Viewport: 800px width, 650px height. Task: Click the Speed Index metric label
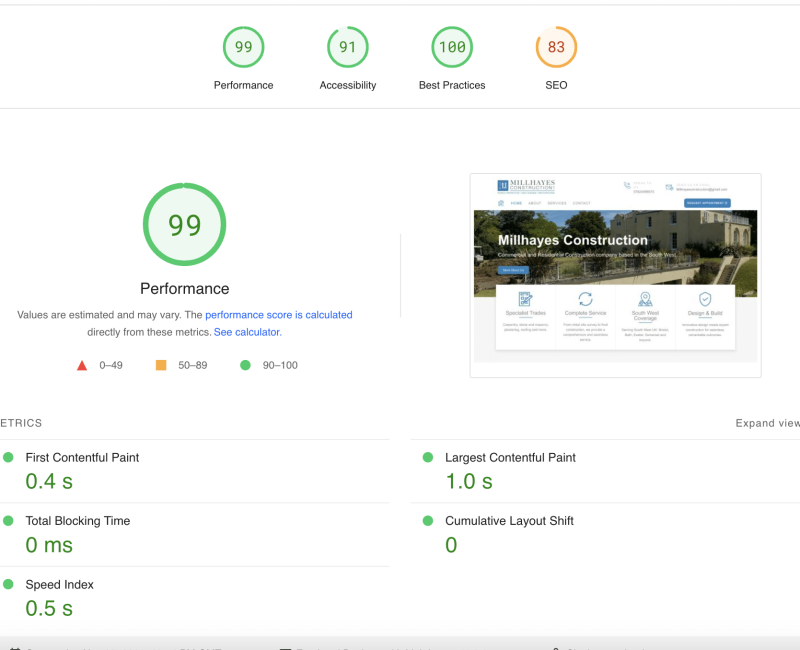pos(59,584)
